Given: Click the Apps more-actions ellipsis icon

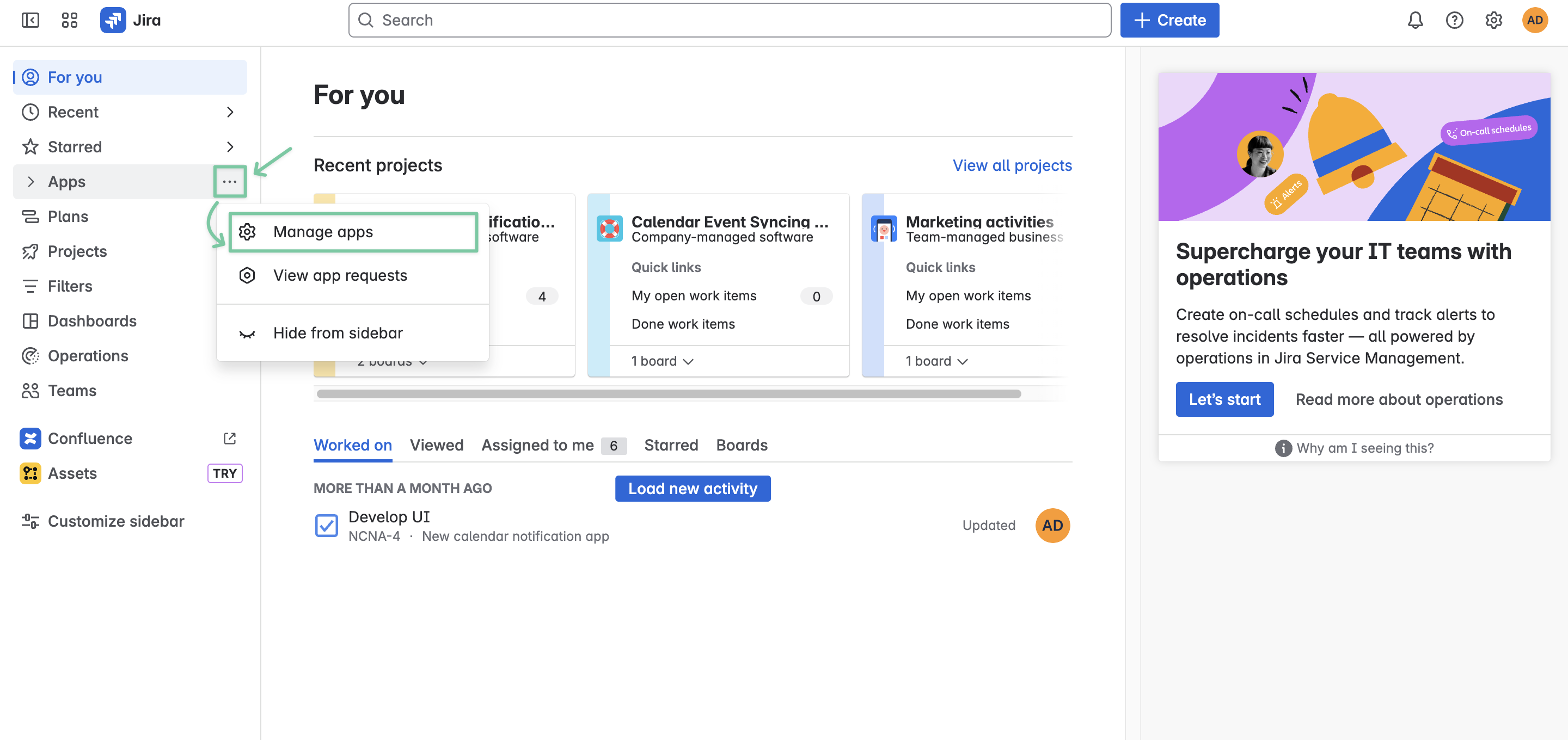Looking at the screenshot, I should 229,181.
